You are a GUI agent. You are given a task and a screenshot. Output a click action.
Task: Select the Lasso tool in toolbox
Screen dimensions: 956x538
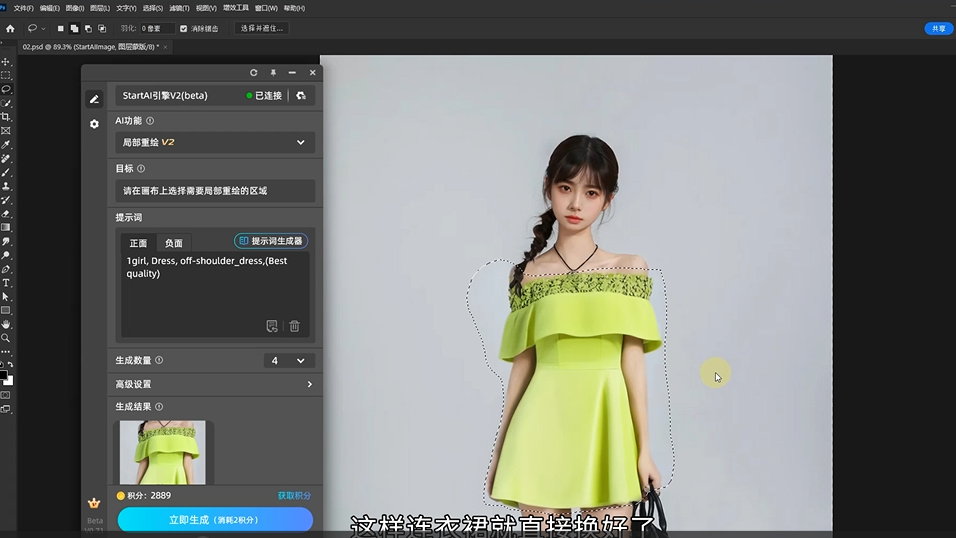point(5,90)
